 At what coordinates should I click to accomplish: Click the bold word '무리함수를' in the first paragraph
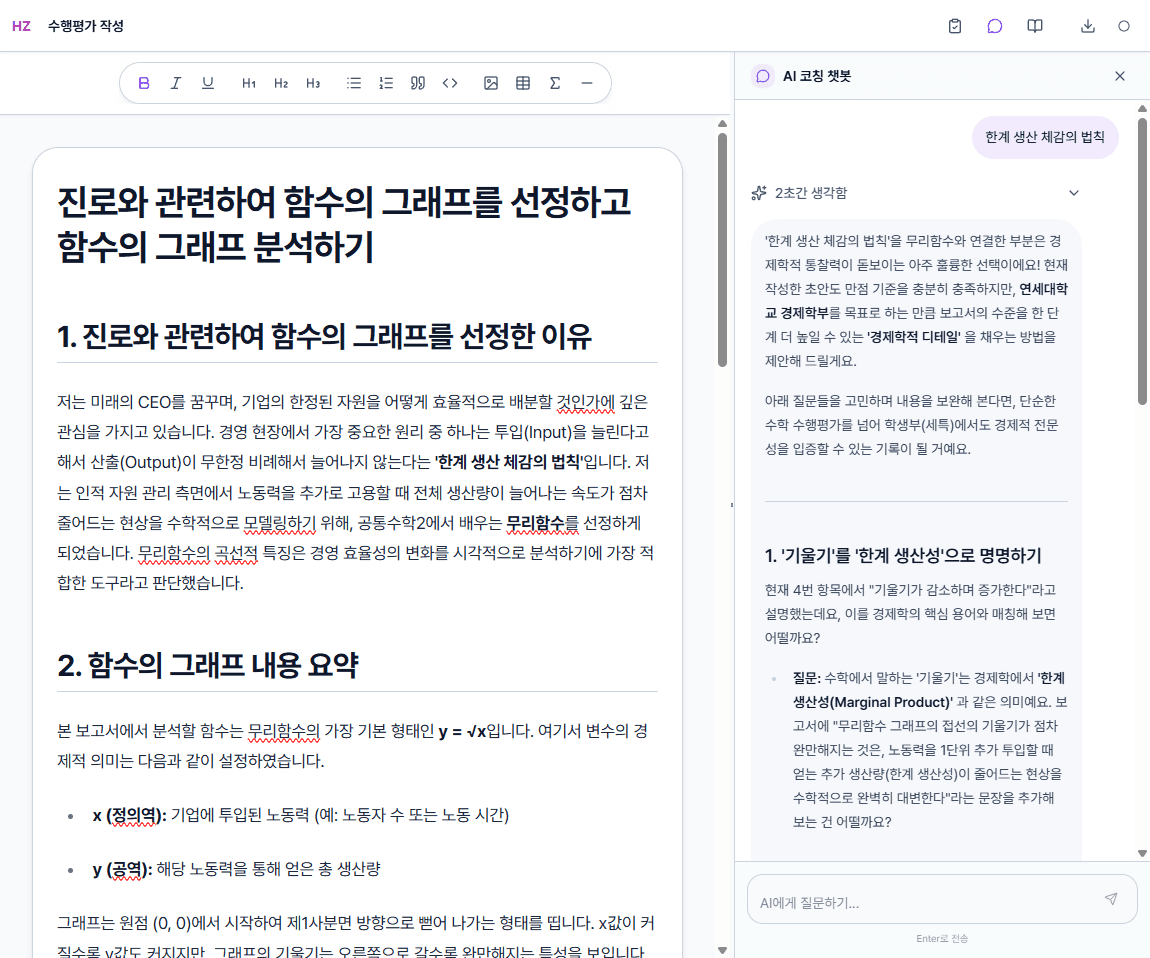[543, 523]
